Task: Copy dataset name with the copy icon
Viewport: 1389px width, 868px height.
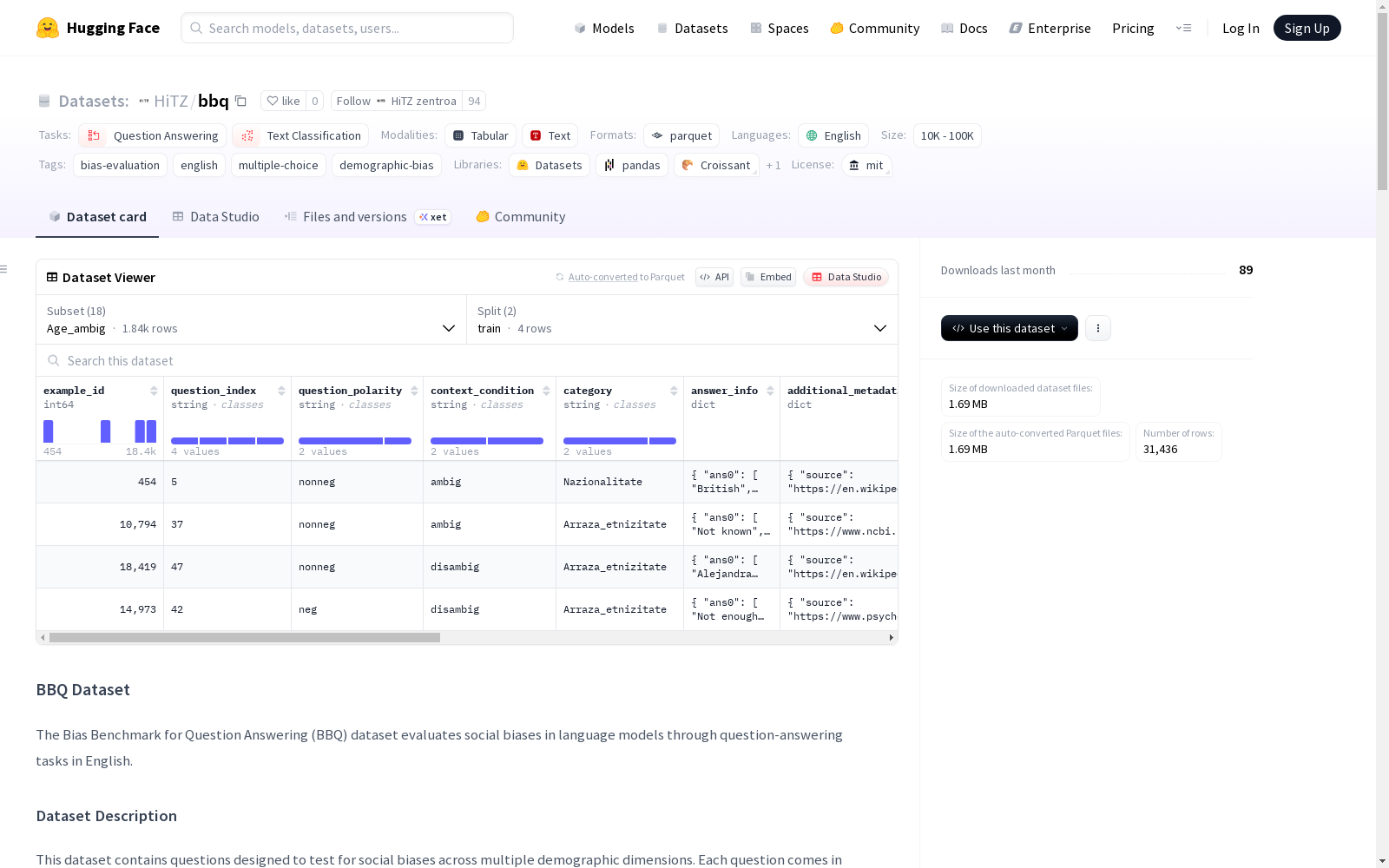Action: [x=241, y=101]
